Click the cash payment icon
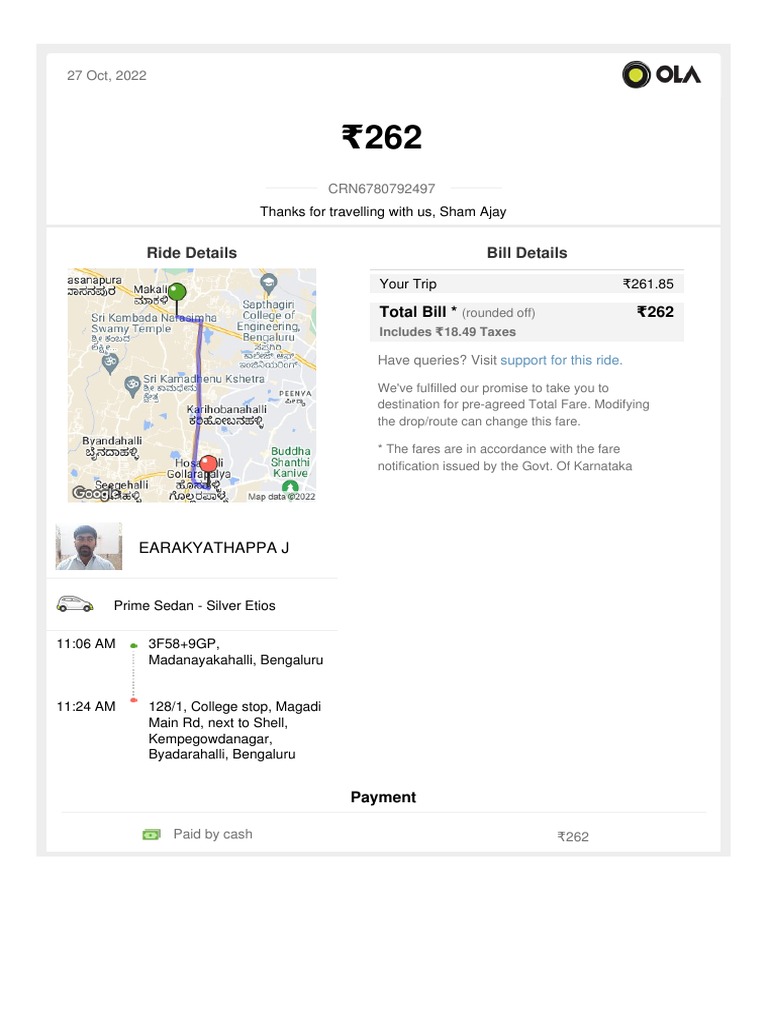 [151, 834]
